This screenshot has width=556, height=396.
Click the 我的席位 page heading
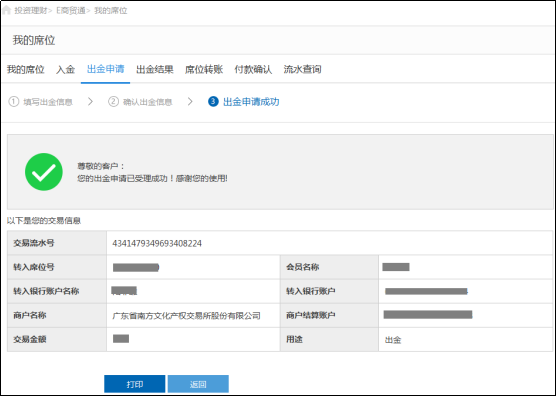[34, 40]
